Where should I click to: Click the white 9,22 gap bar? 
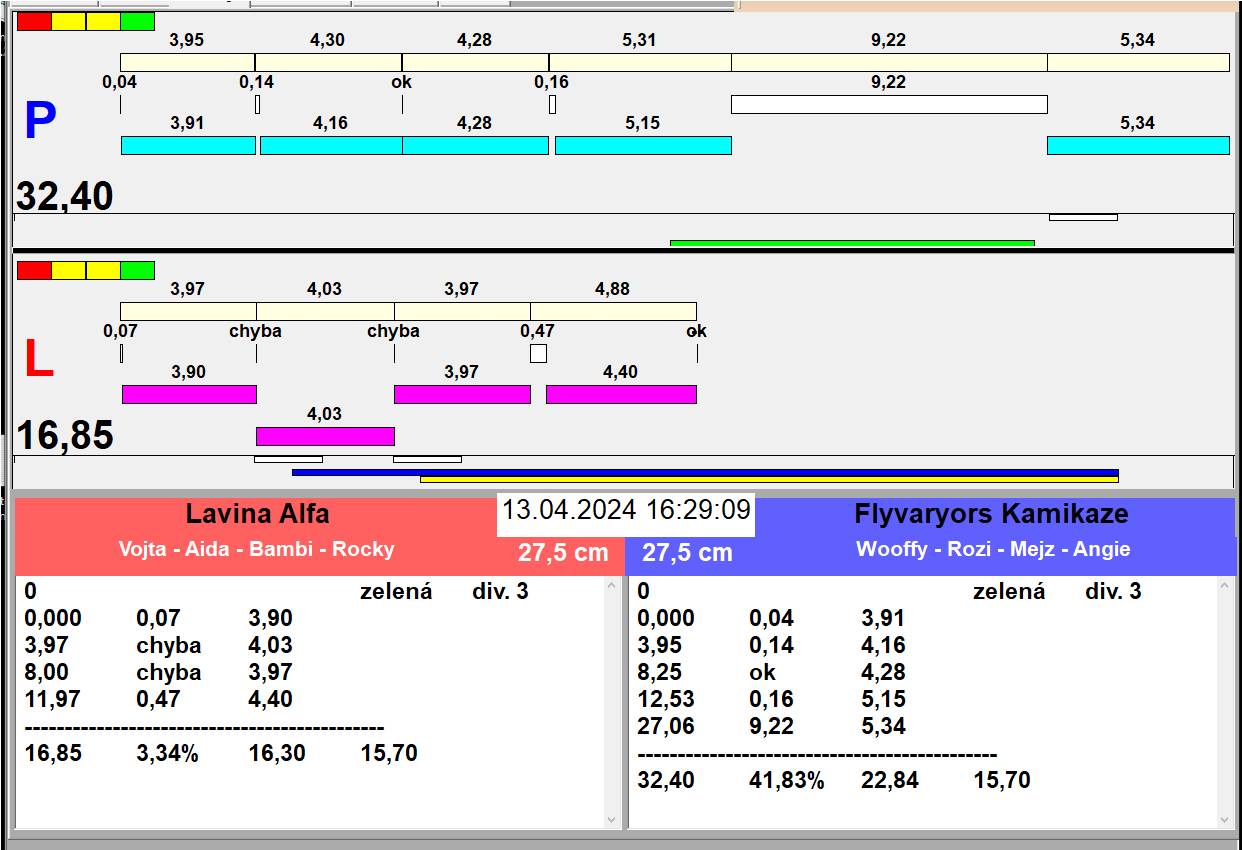[x=888, y=104]
